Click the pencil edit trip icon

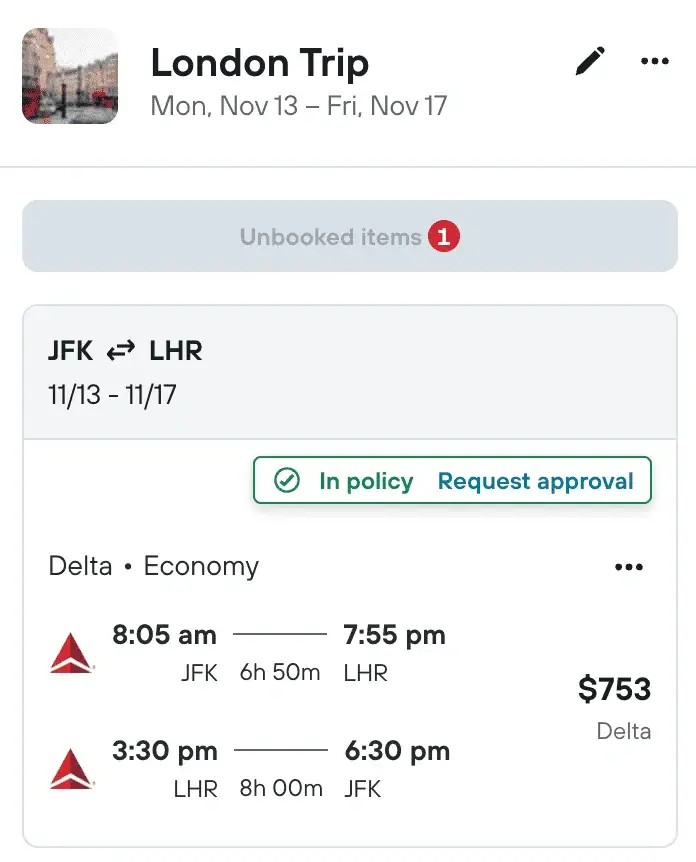click(x=590, y=61)
